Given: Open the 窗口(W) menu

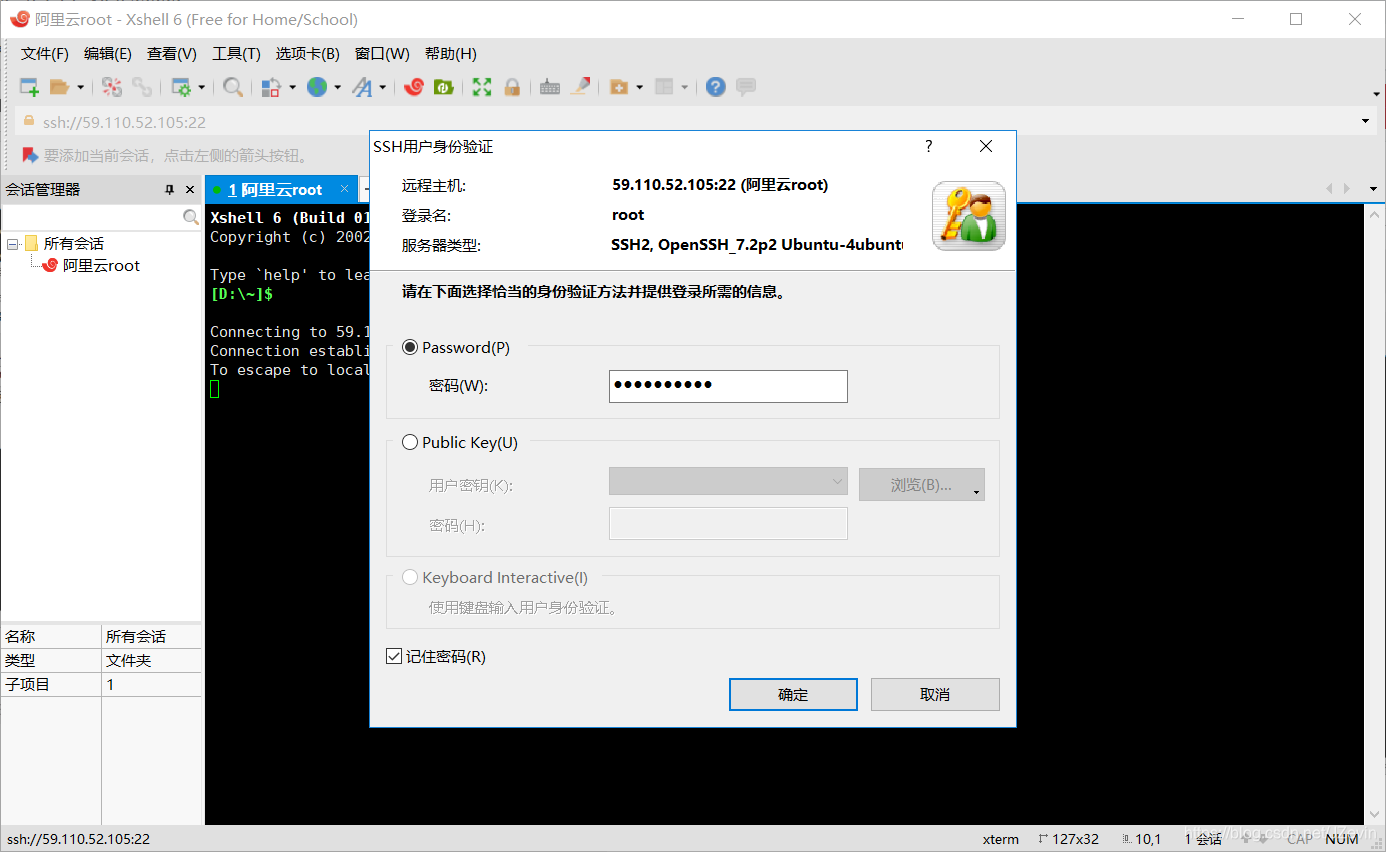Looking at the screenshot, I should (x=382, y=54).
